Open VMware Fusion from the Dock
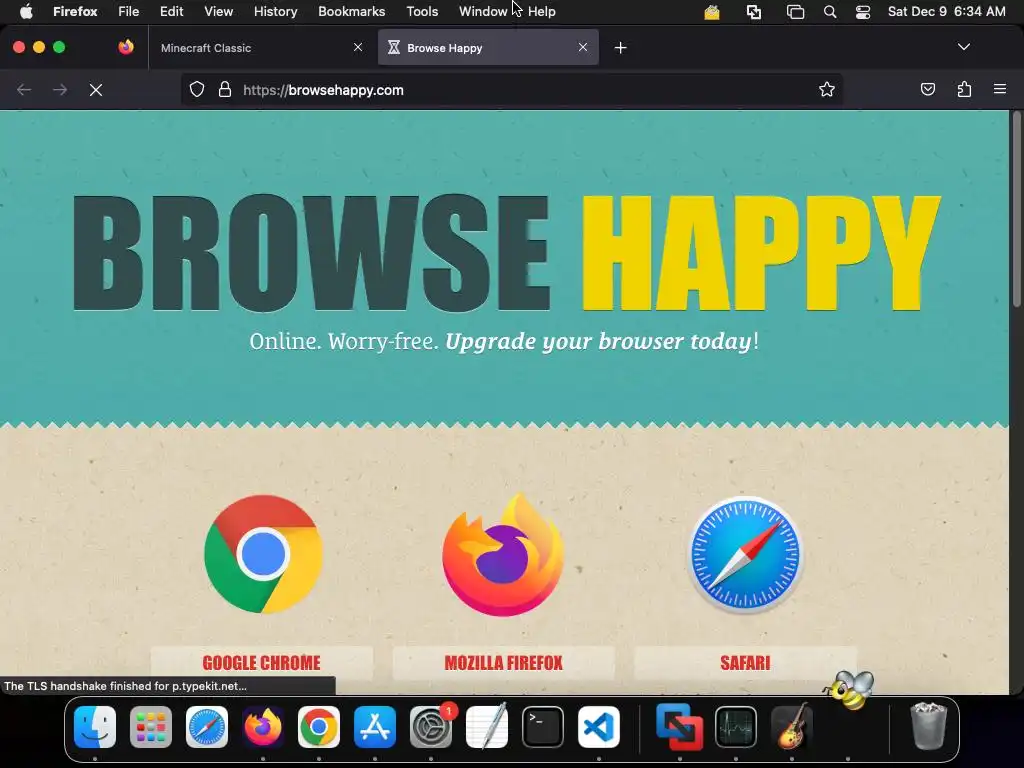 (x=680, y=727)
